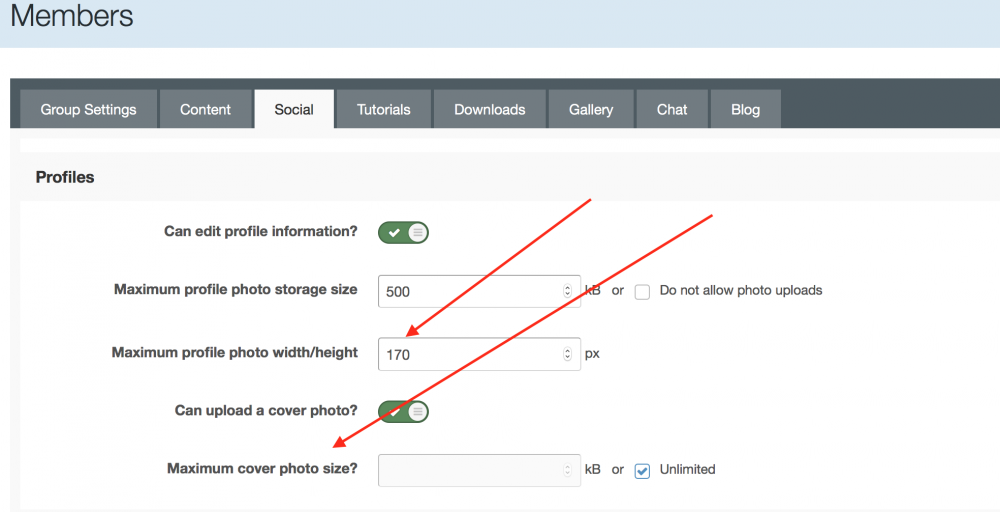The width and height of the screenshot is (1000, 512).
Task: Click the stepper arrows on width/height field
Action: click(x=568, y=354)
